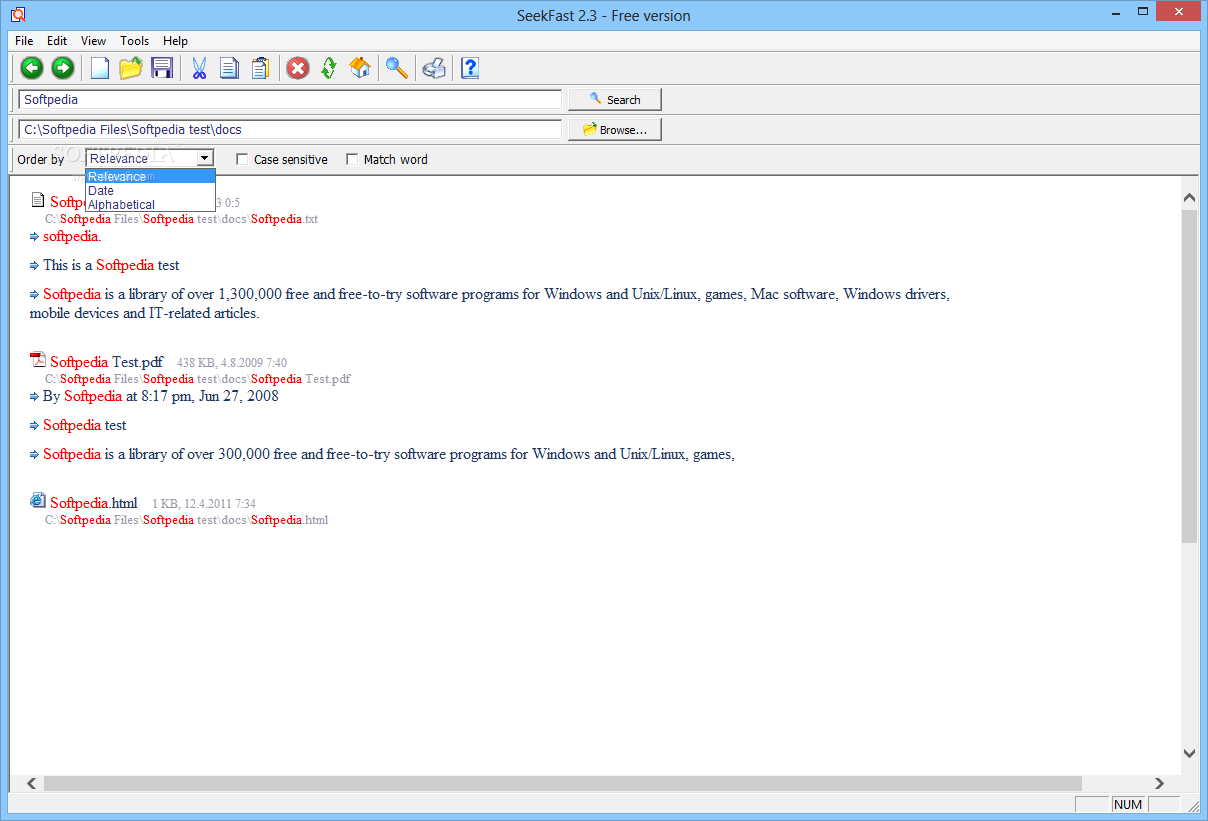Click the '1 KB, 12.4.2011 7:34' file info

[204, 504]
